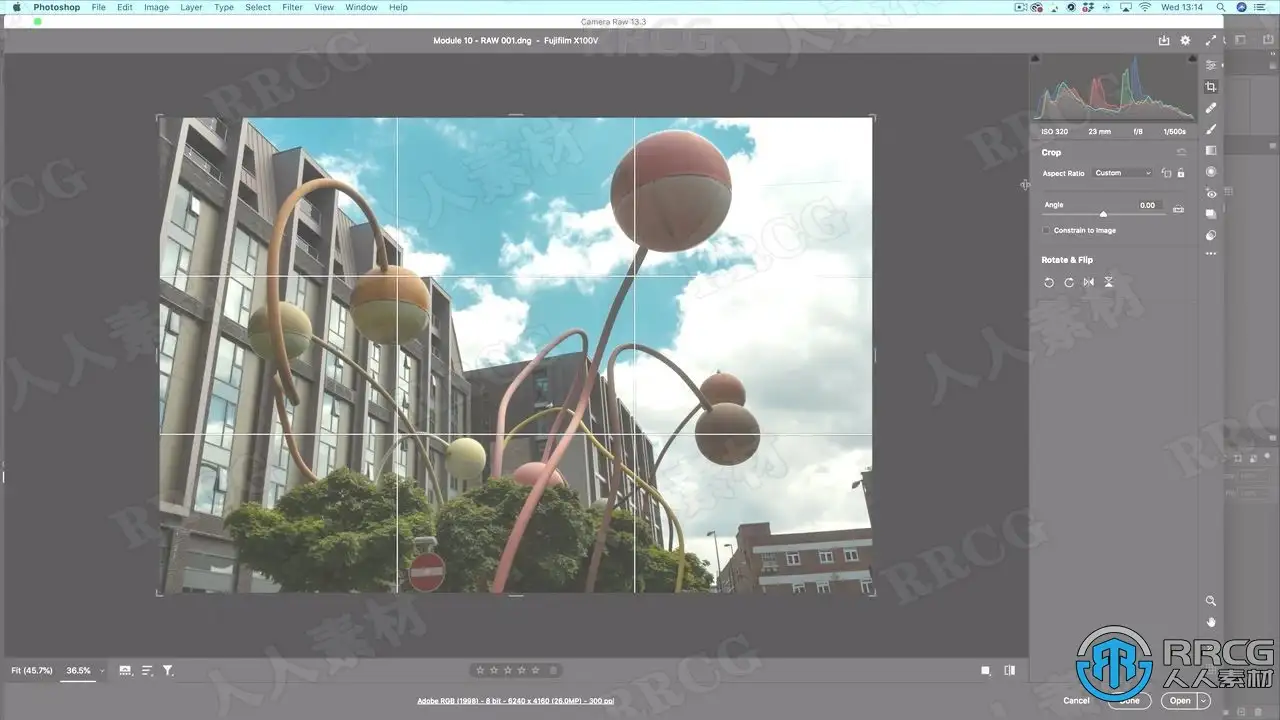
Task: Toggle the filmstrip icon at bottom left
Action: click(125, 670)
